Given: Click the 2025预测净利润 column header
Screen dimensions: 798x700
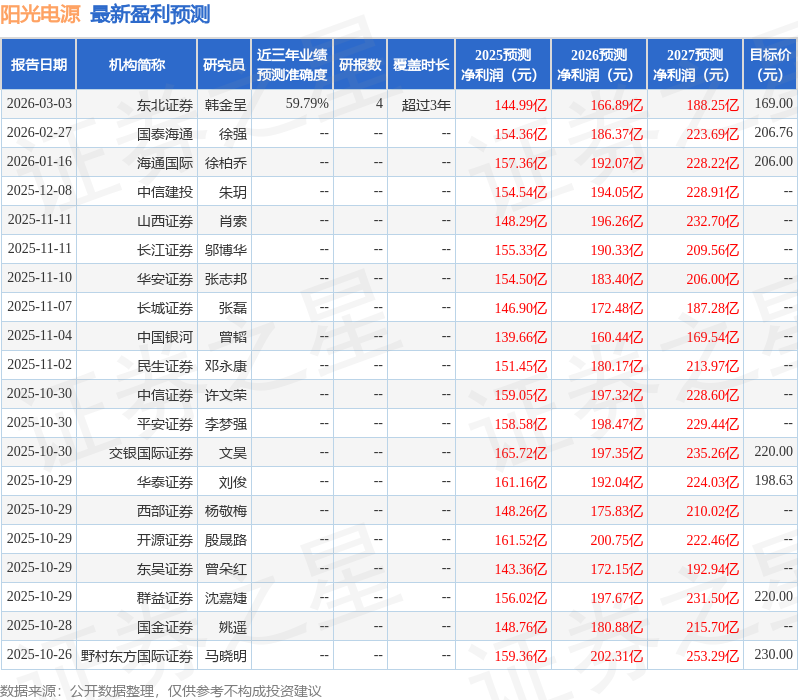Looking at the screenshot, I should coord(502,65).
